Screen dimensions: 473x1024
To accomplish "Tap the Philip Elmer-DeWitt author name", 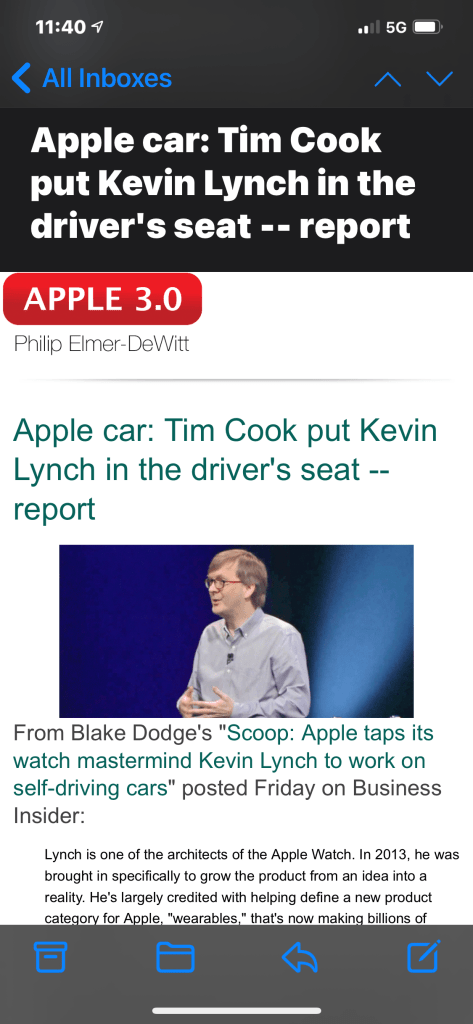I will 101,344.
